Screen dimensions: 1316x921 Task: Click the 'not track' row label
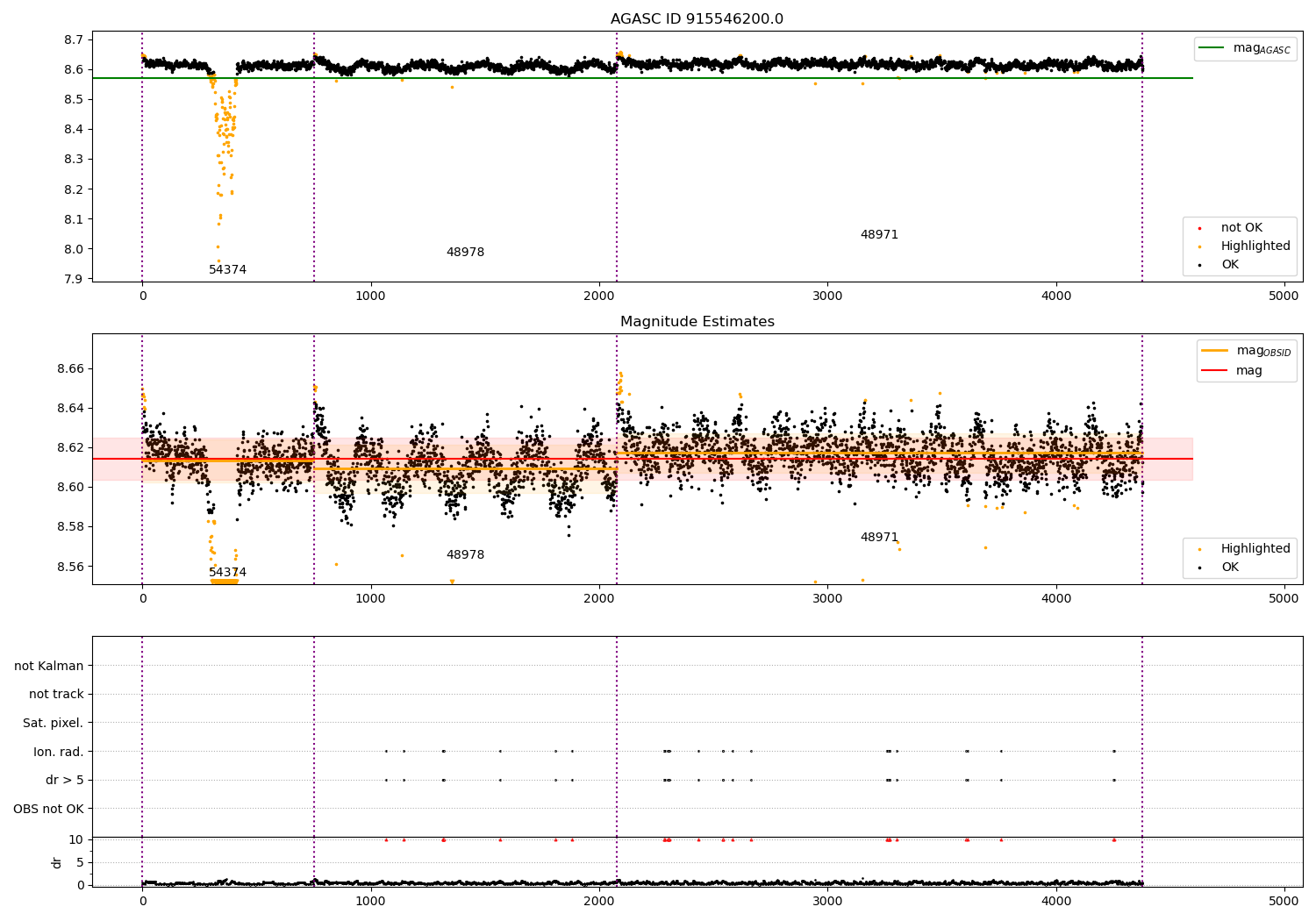tap(56, 695)
